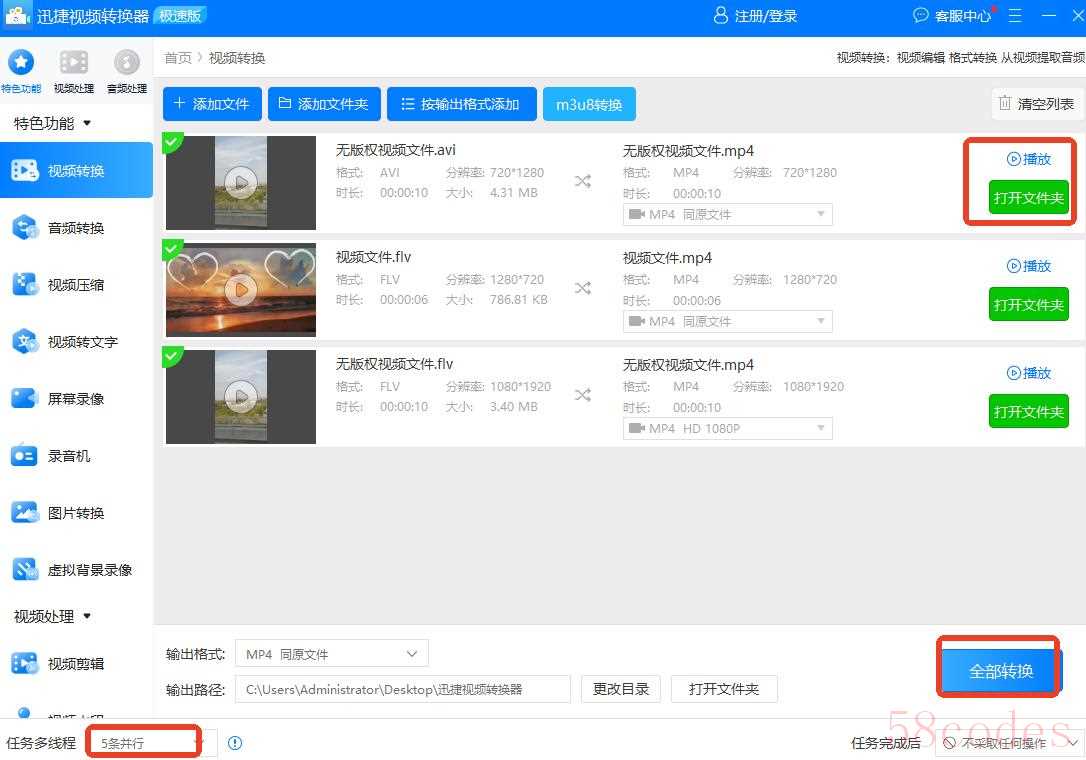Screen dimensions: 1086x760
Task: Click the 视频剪辑 sidebar icon
Action: (25, 664)
